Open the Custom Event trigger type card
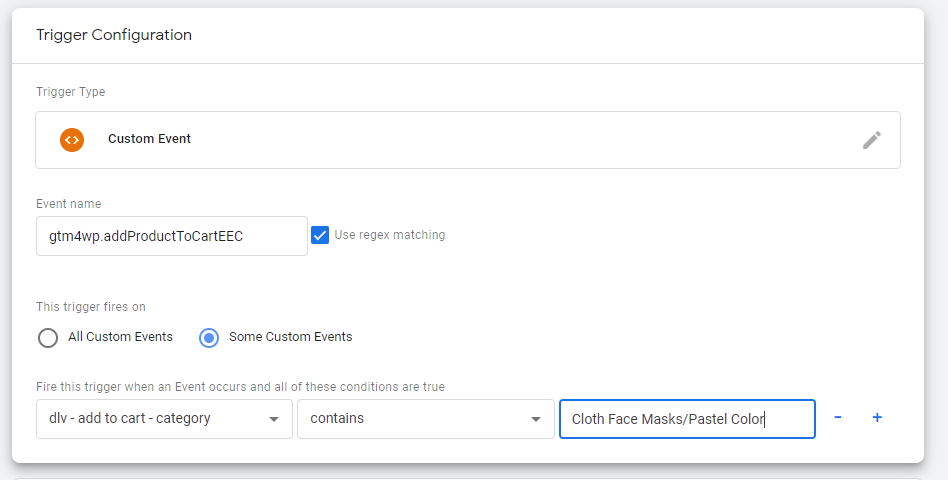 coord(468,140)
